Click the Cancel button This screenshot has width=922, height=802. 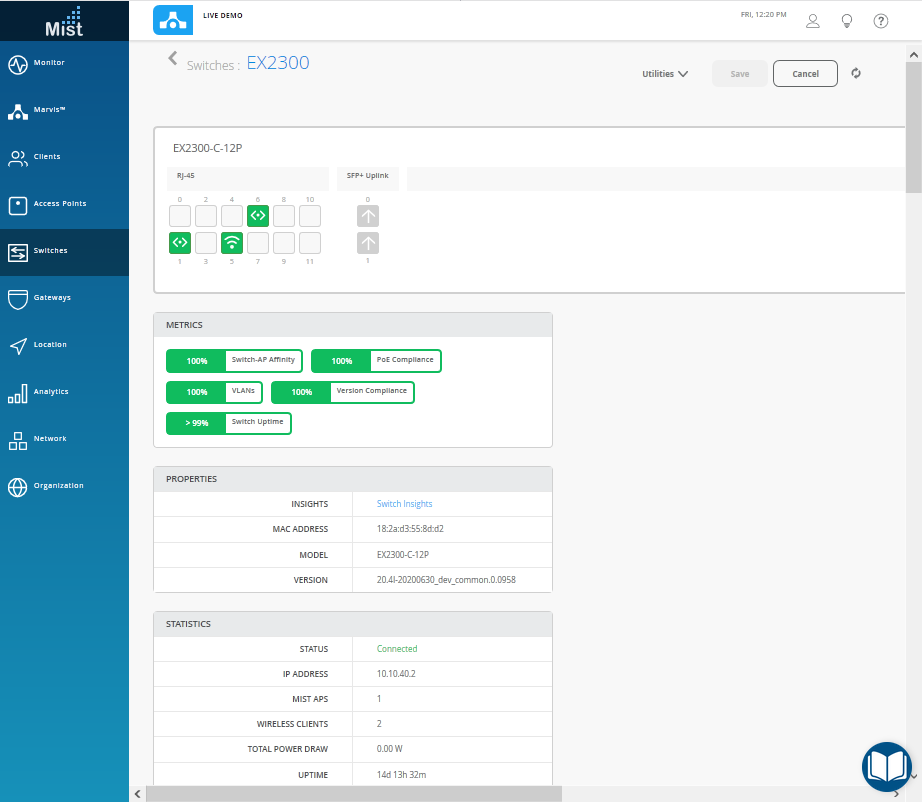[805, 74]
